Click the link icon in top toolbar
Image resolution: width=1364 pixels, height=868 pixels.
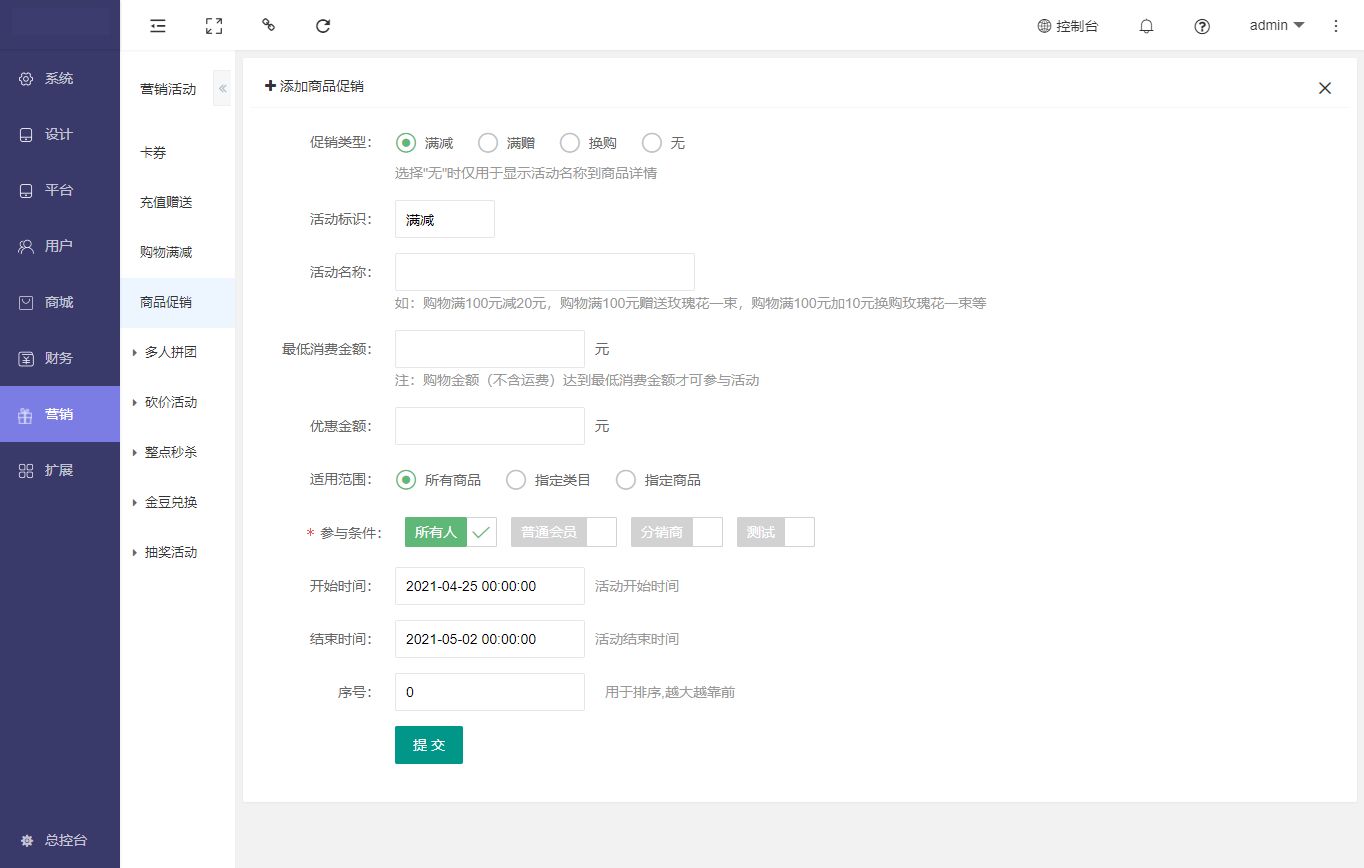268,26
